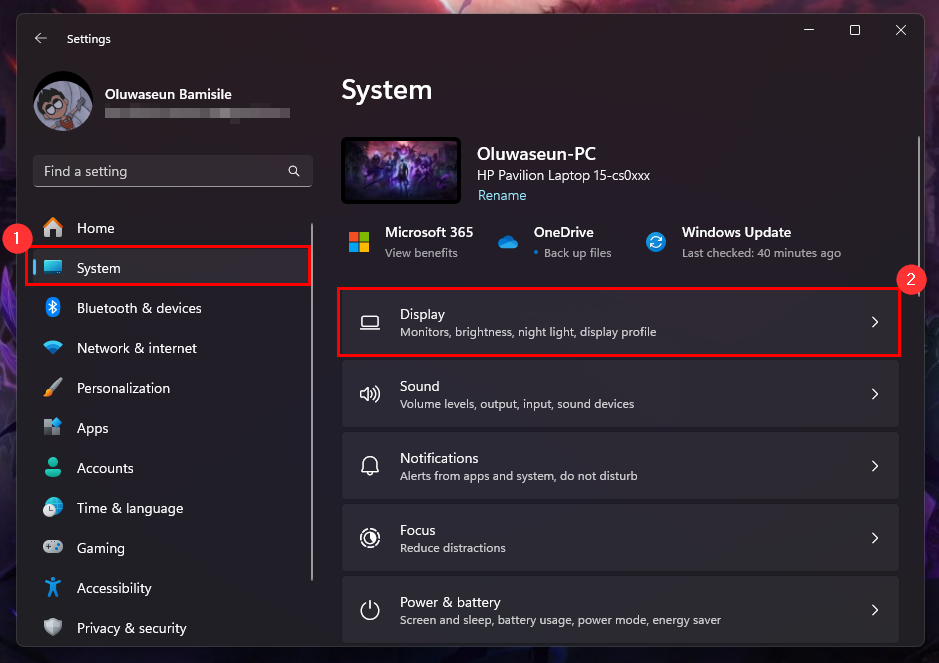Open the Windows Update status icon

pyautogui.click(x=656, y=242)
